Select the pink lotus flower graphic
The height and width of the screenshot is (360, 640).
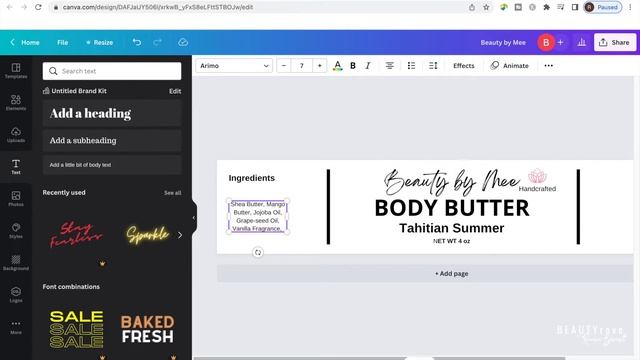click(537, 176)
